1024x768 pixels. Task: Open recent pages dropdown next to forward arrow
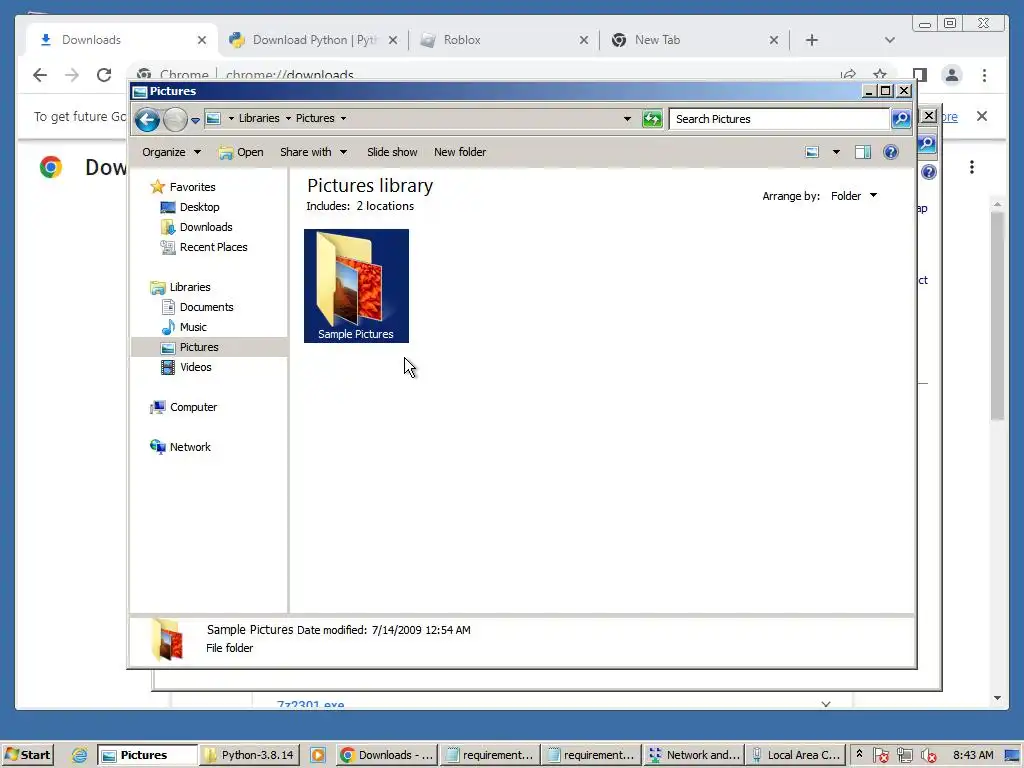pos(195,120)
